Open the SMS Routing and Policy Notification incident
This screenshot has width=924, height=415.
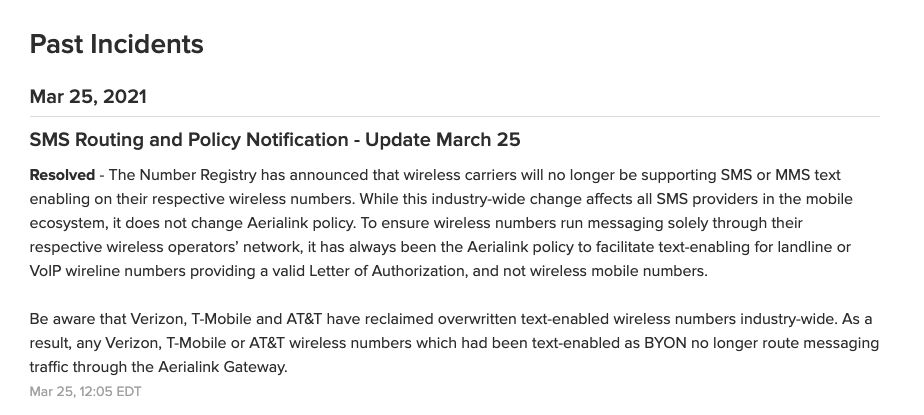tap(275, 140)
